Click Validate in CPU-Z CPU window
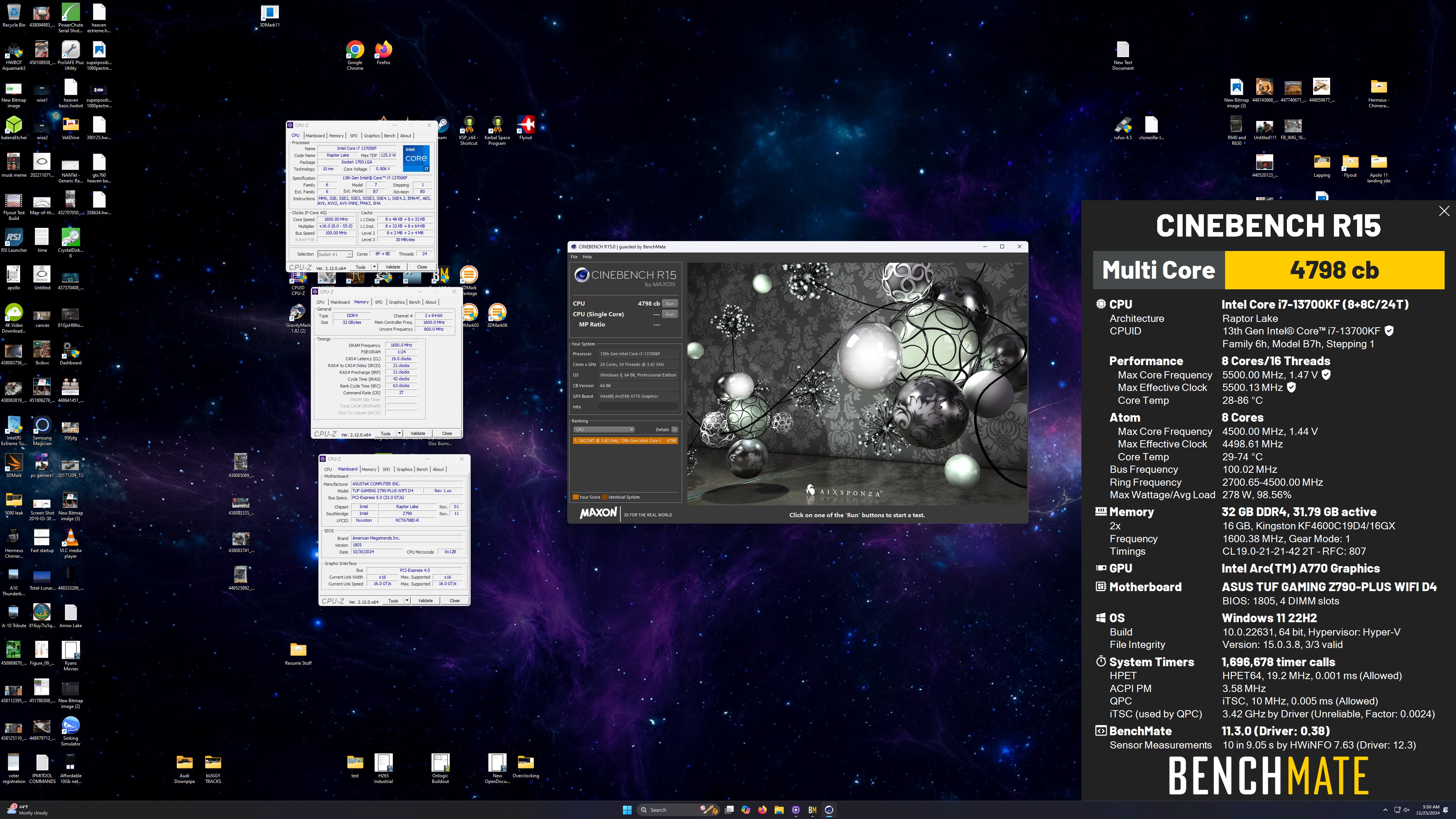The image size is (1456, 819). (x=393, y=267)
